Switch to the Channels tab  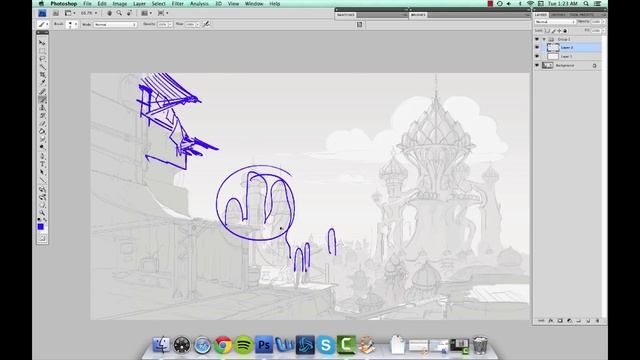(x=558, y=15)
